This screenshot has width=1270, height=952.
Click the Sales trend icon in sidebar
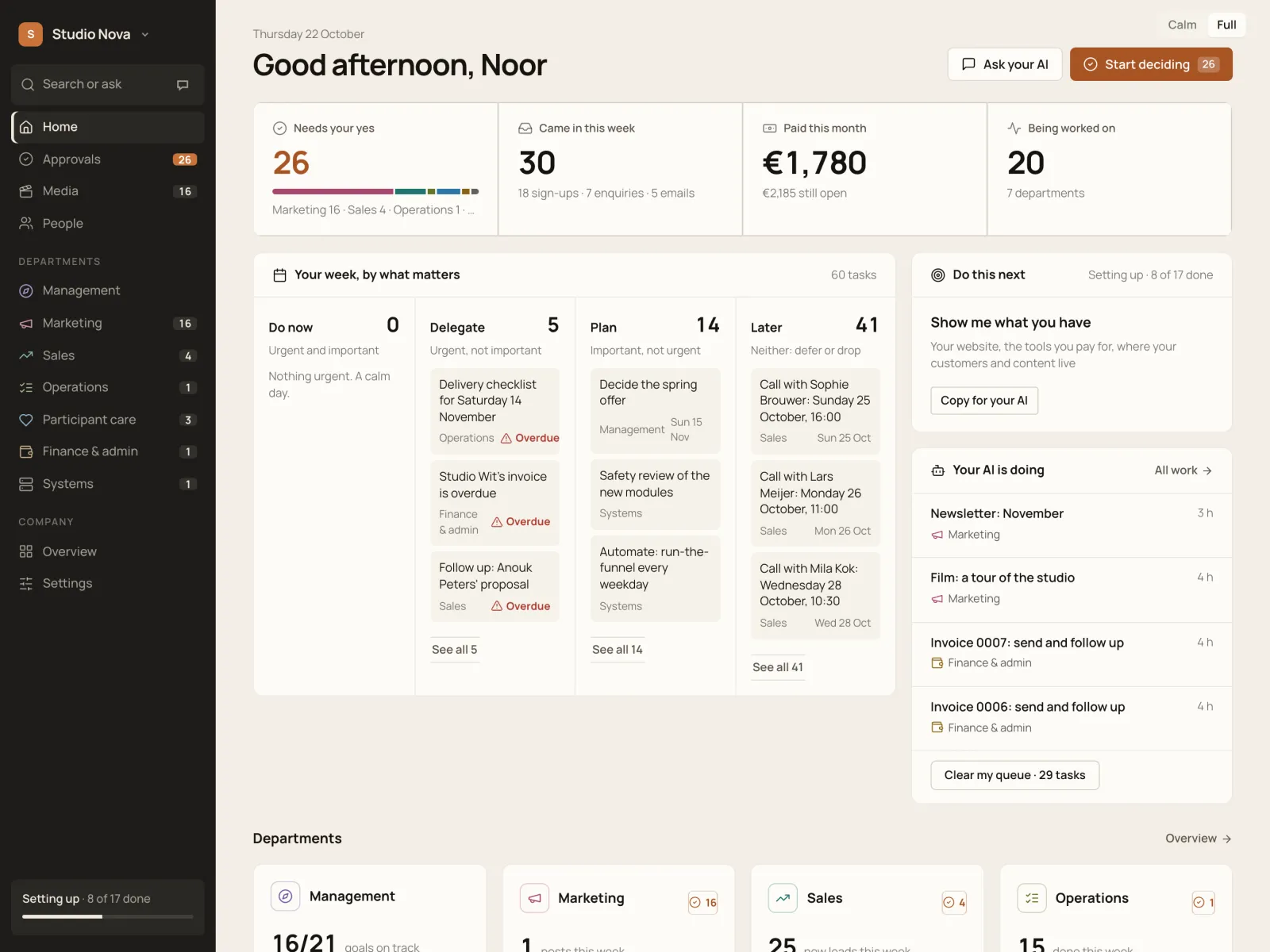(x=26, y=355)
